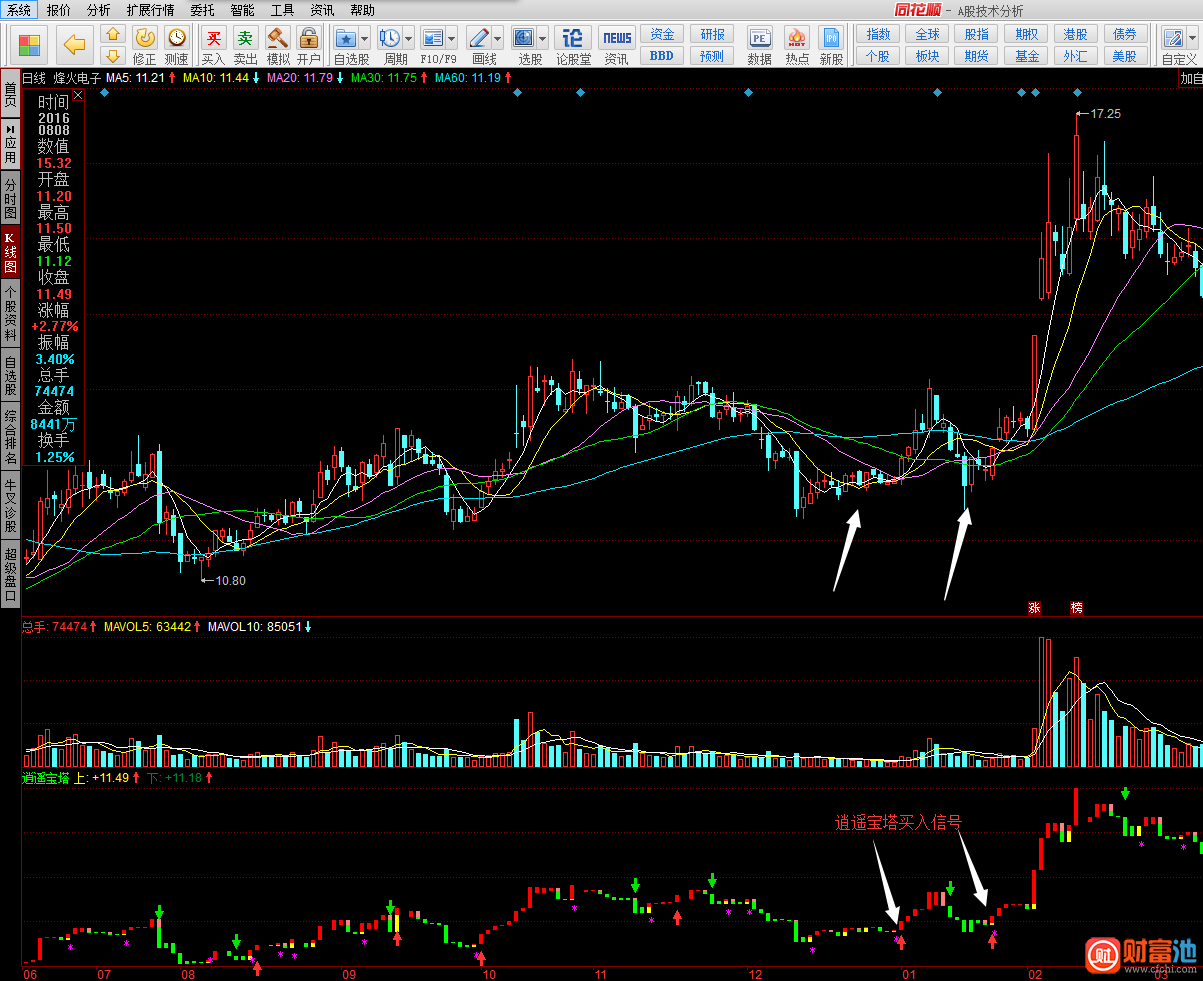Open the 论股堂 forum icon

point(573,39)
